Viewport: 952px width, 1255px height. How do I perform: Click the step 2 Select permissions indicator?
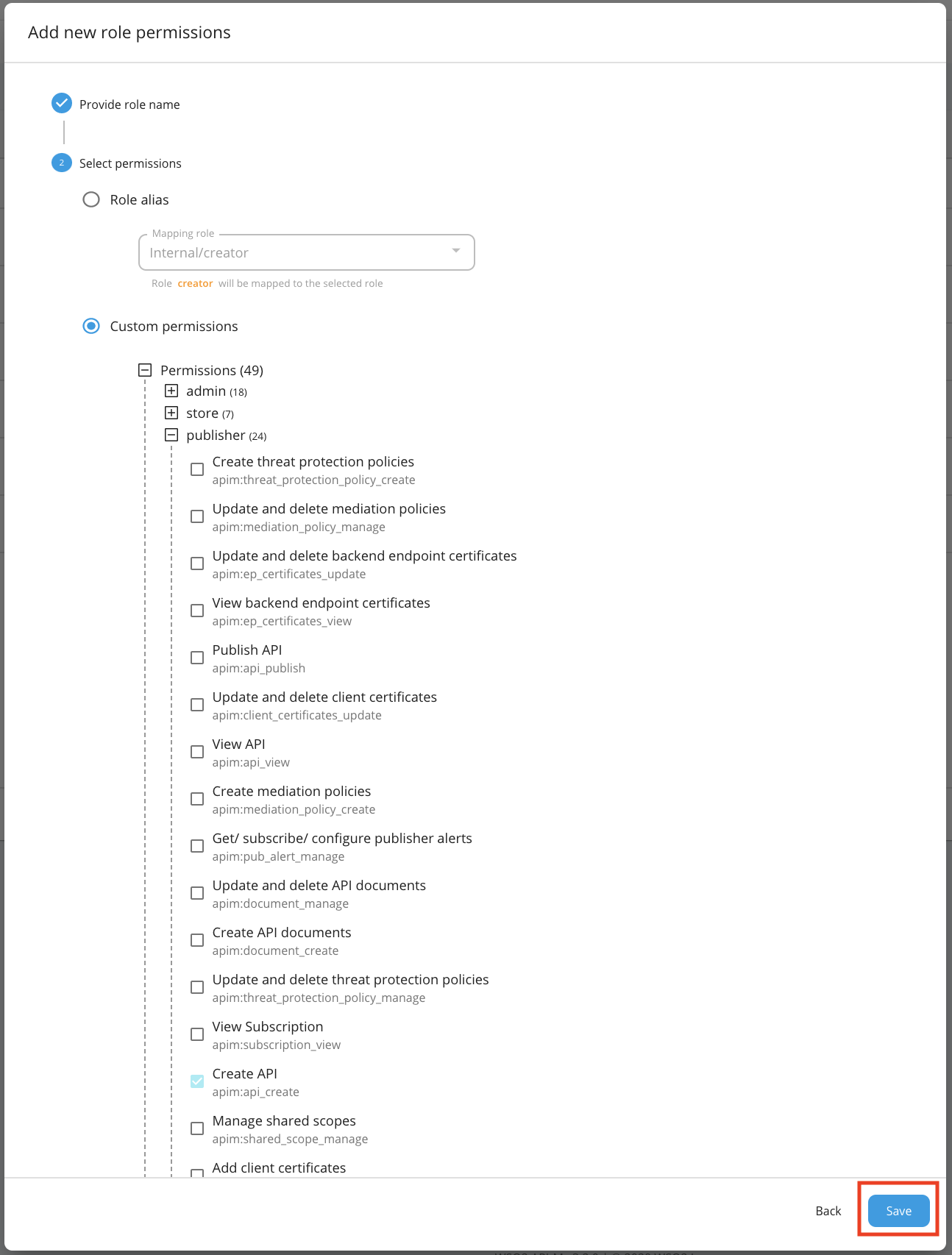pos(61,163)
